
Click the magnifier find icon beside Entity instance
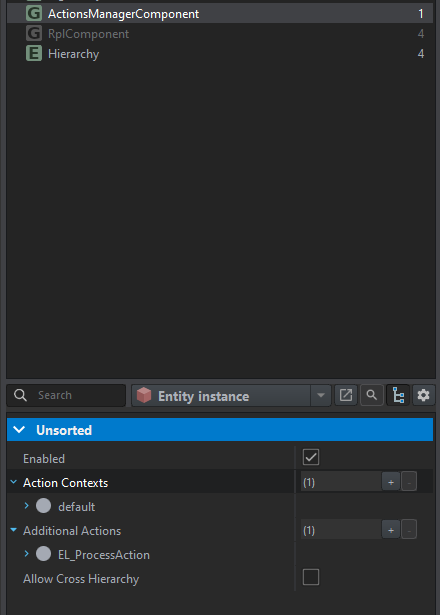[371, 395]
